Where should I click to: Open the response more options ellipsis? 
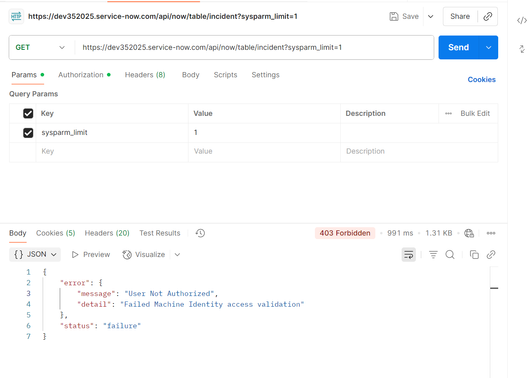pos(491,233)
